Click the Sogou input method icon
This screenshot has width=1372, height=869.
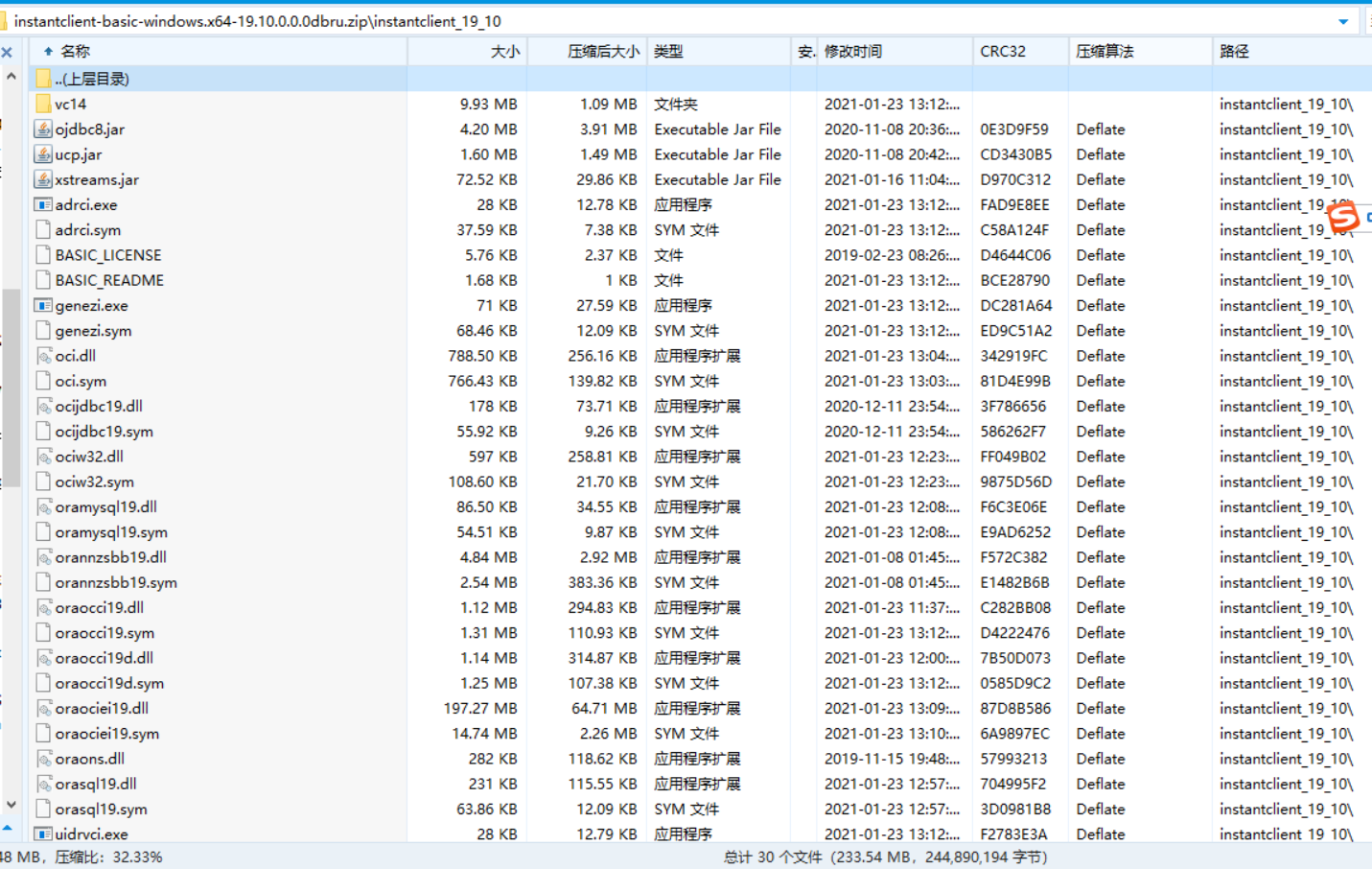[x=1343, y=218]
